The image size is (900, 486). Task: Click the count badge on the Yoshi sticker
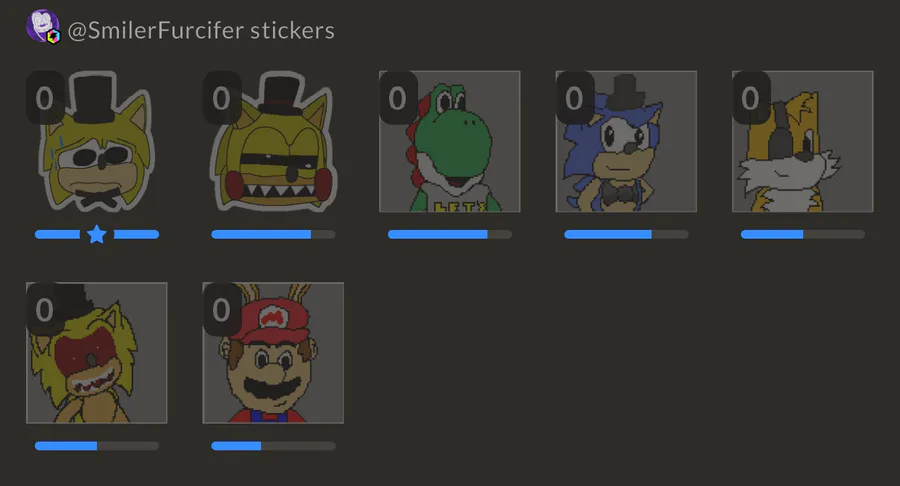398,98
